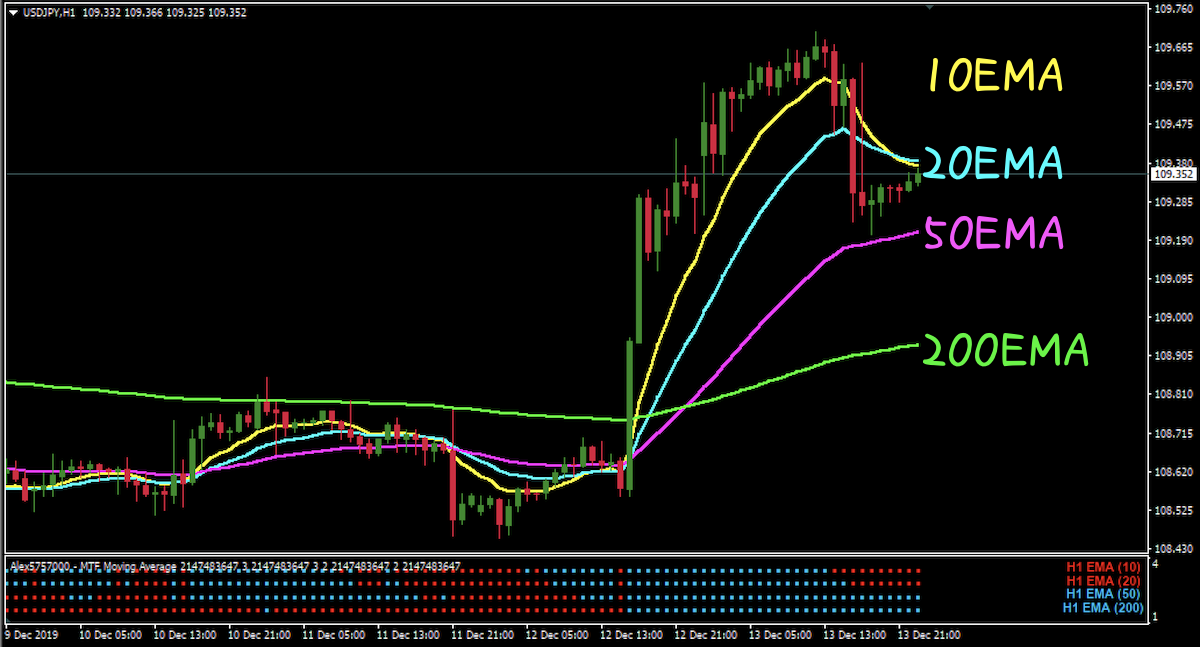Click the MTF Moving Average indicator title

pos(235,567)
